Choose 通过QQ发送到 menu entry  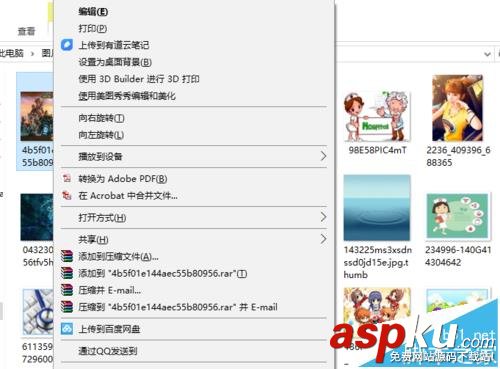pyautogui.click(x=108, y=351)
